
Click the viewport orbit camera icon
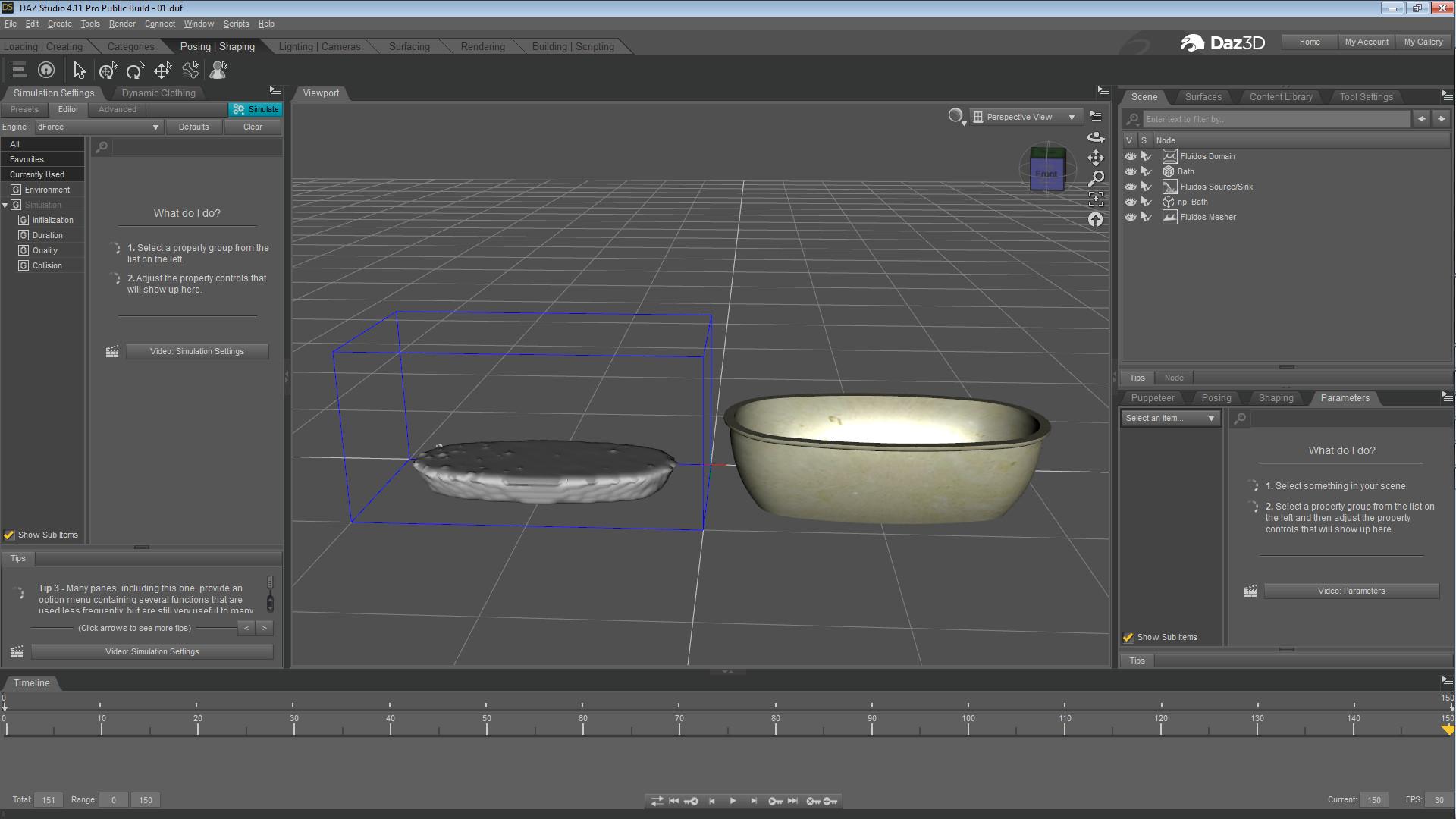coord(1096,137)
